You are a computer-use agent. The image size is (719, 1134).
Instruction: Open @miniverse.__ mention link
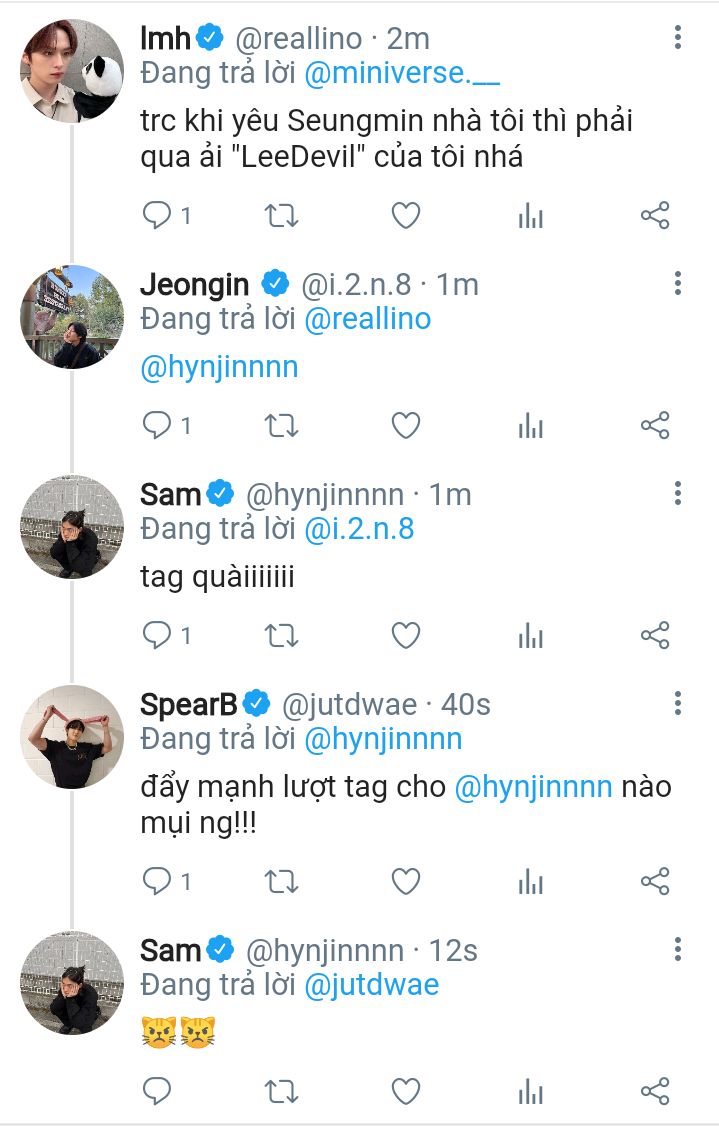point(401,74)
